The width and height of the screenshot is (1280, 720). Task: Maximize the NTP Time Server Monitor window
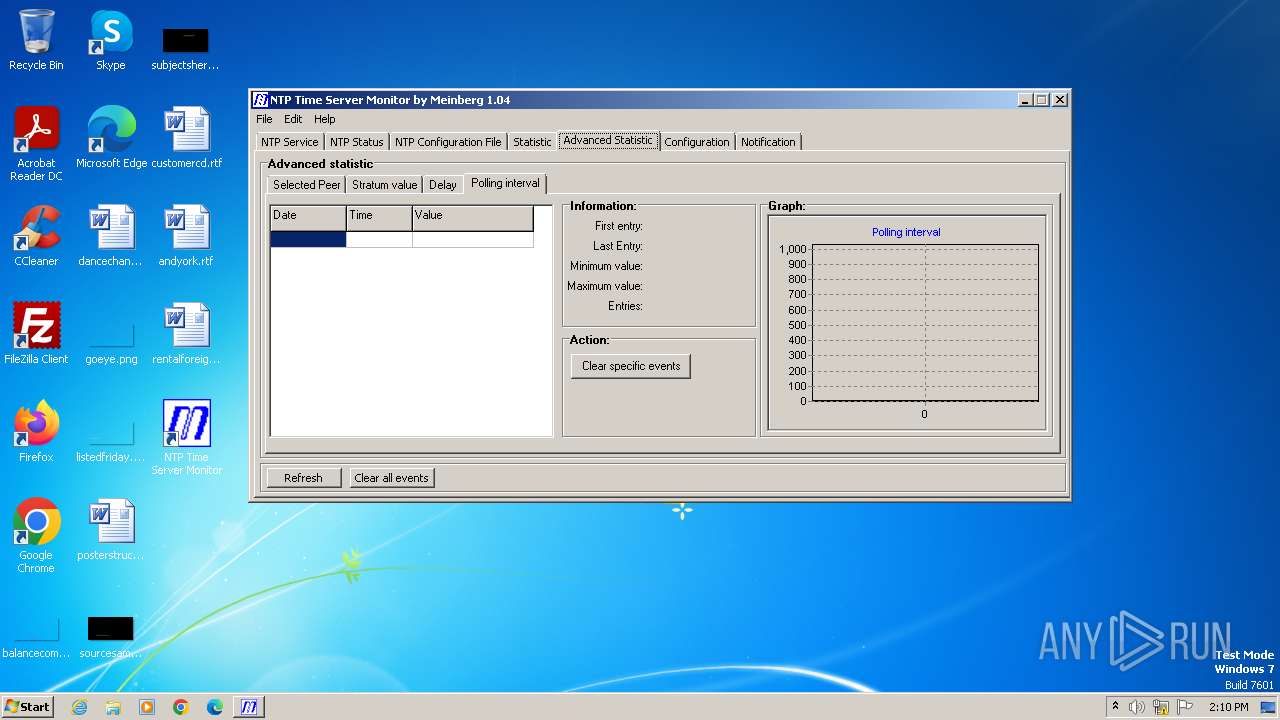(x=1042, y=100)
